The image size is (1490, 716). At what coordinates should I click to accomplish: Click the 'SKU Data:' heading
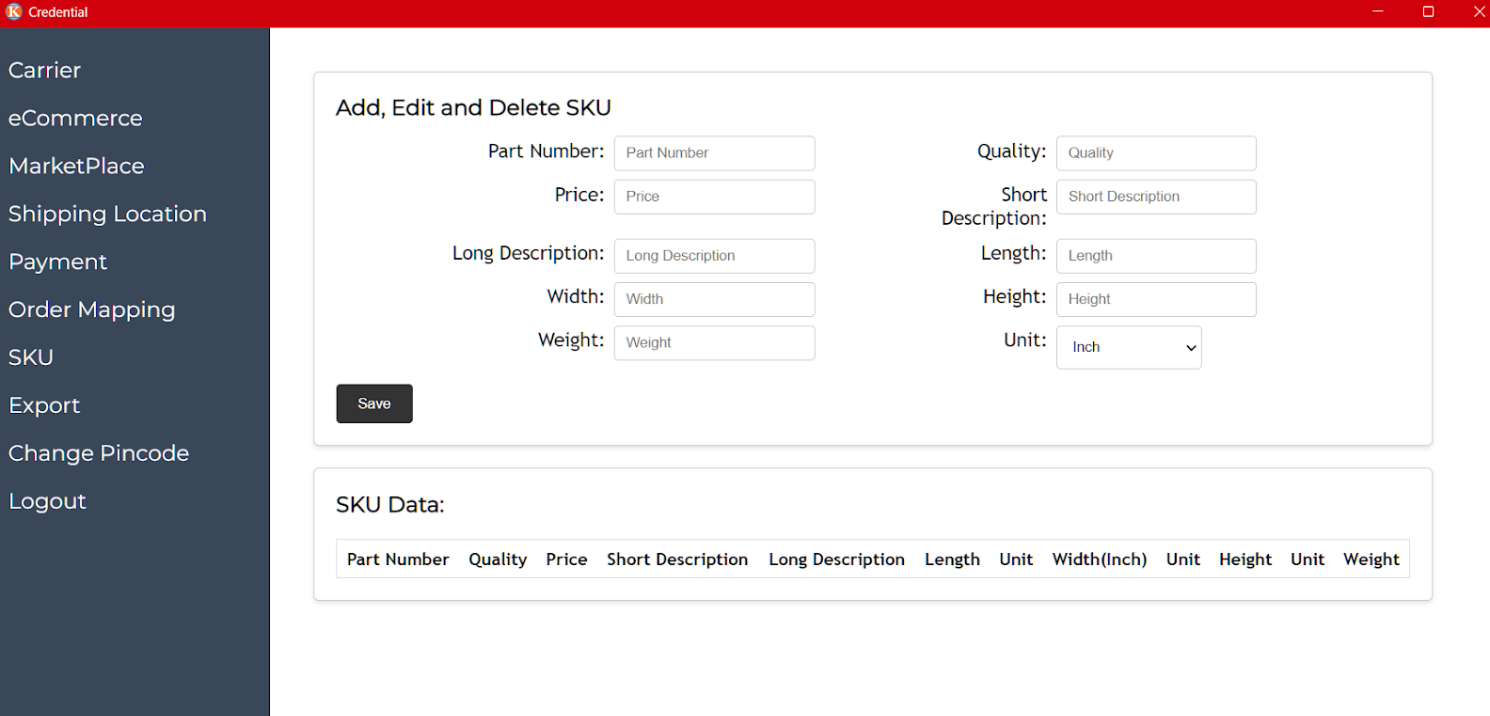(x=390, y=505)
